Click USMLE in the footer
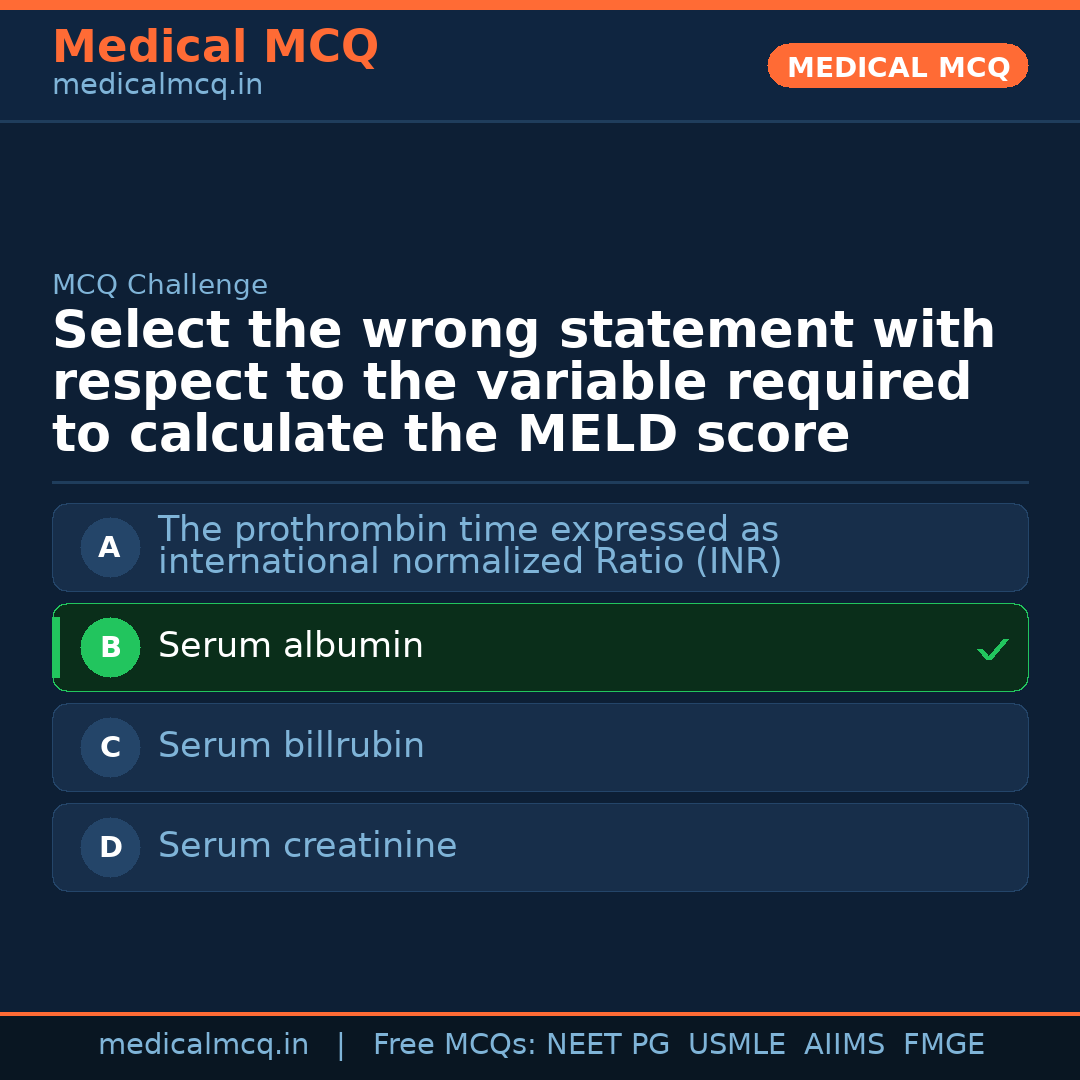The width and height of the screenshot is (1080, 1080). pyautogui.click(x=737, y=1043)
